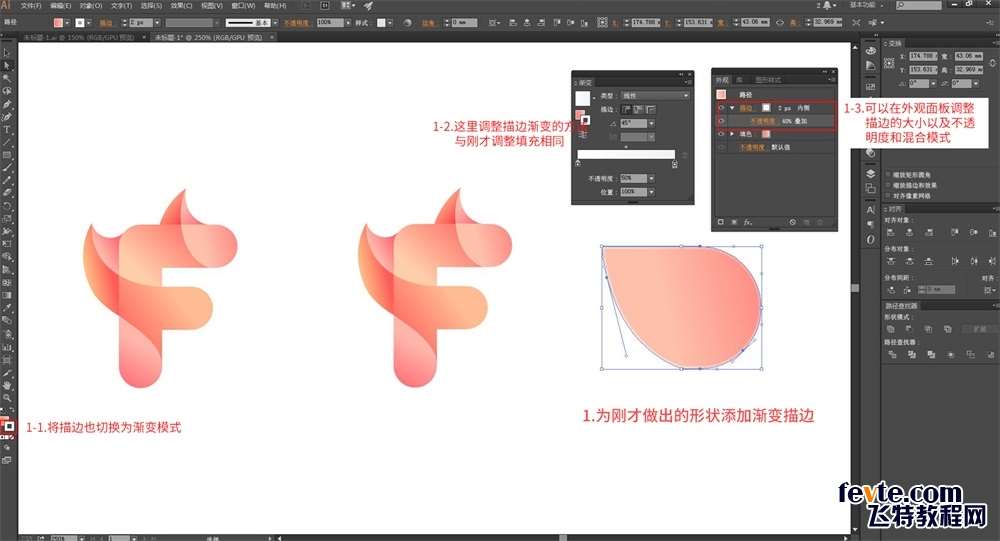Apply gradient along stroke button
The width and height of the screenshot is (1000, 541).
click(x=638, y=109)
